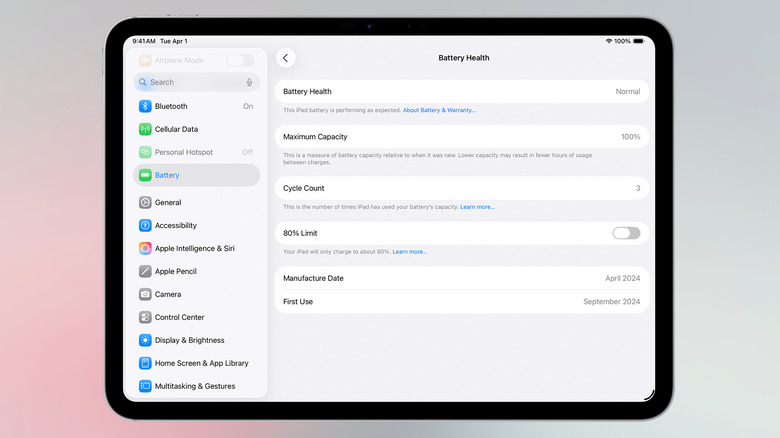Click the General gear icon

(145, 203)
